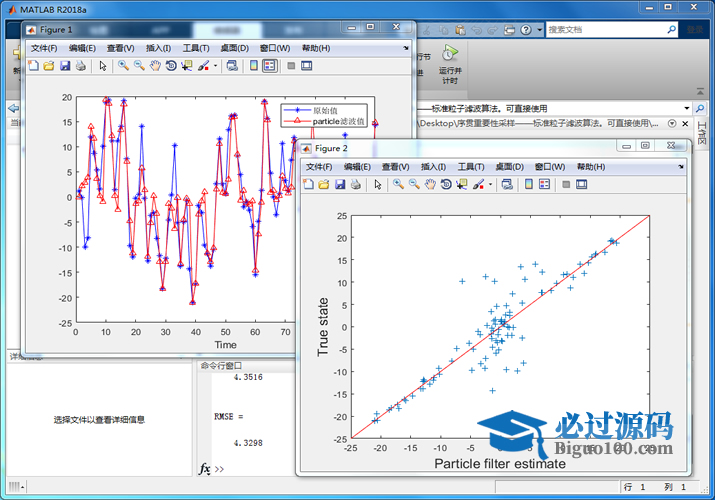Choose the Pan hand tool in Figure 1
Viewport: 715px width, 500px height.
tap(155, 66)
